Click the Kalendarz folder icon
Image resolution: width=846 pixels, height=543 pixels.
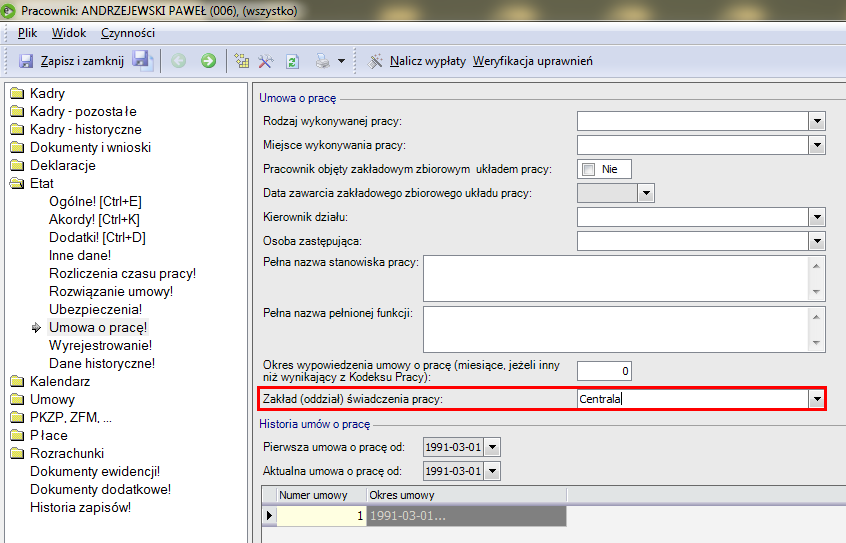(x=17, y=381)
